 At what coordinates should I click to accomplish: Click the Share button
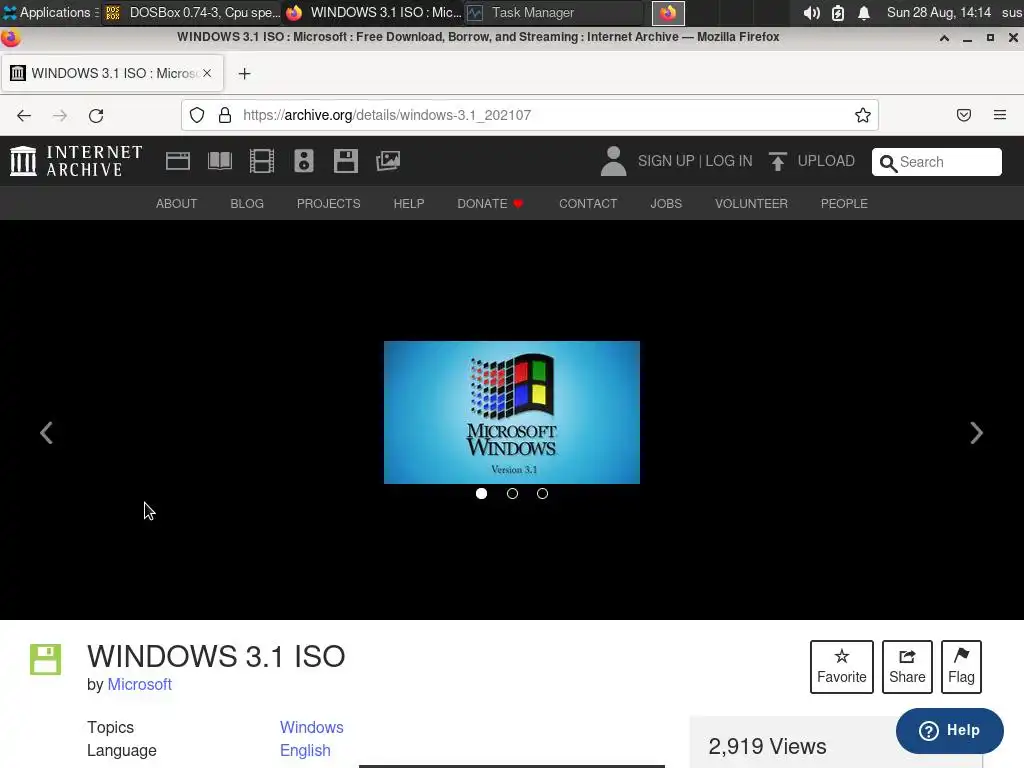click(x=907, y=667)
